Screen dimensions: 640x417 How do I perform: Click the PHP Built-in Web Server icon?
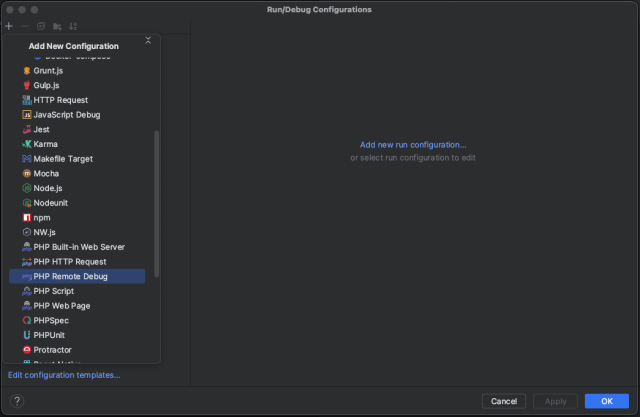[x=27, y=247]
